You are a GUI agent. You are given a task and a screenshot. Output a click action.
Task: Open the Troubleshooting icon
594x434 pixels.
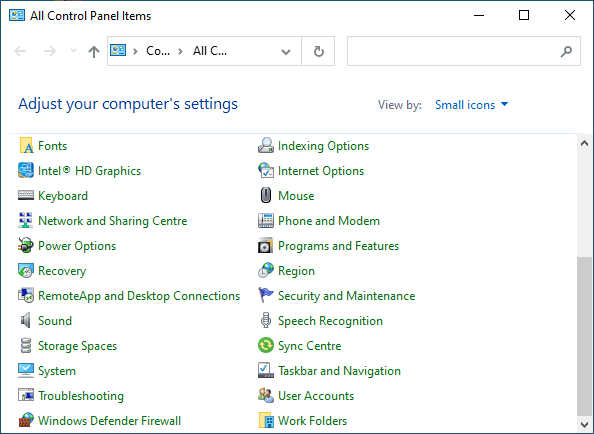[26, 396]
